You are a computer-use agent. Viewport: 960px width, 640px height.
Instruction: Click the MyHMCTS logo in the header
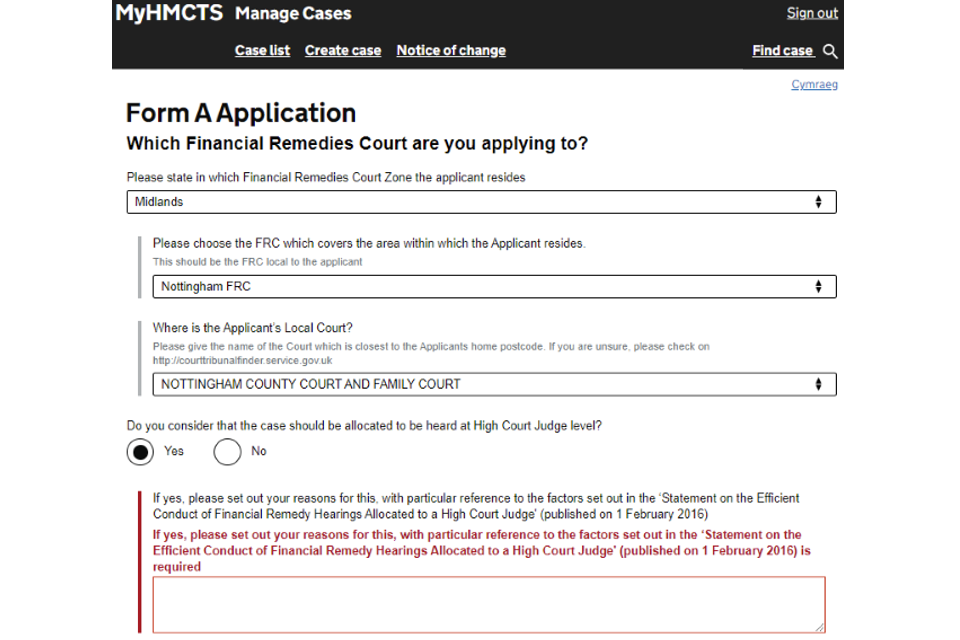point(169,14)
